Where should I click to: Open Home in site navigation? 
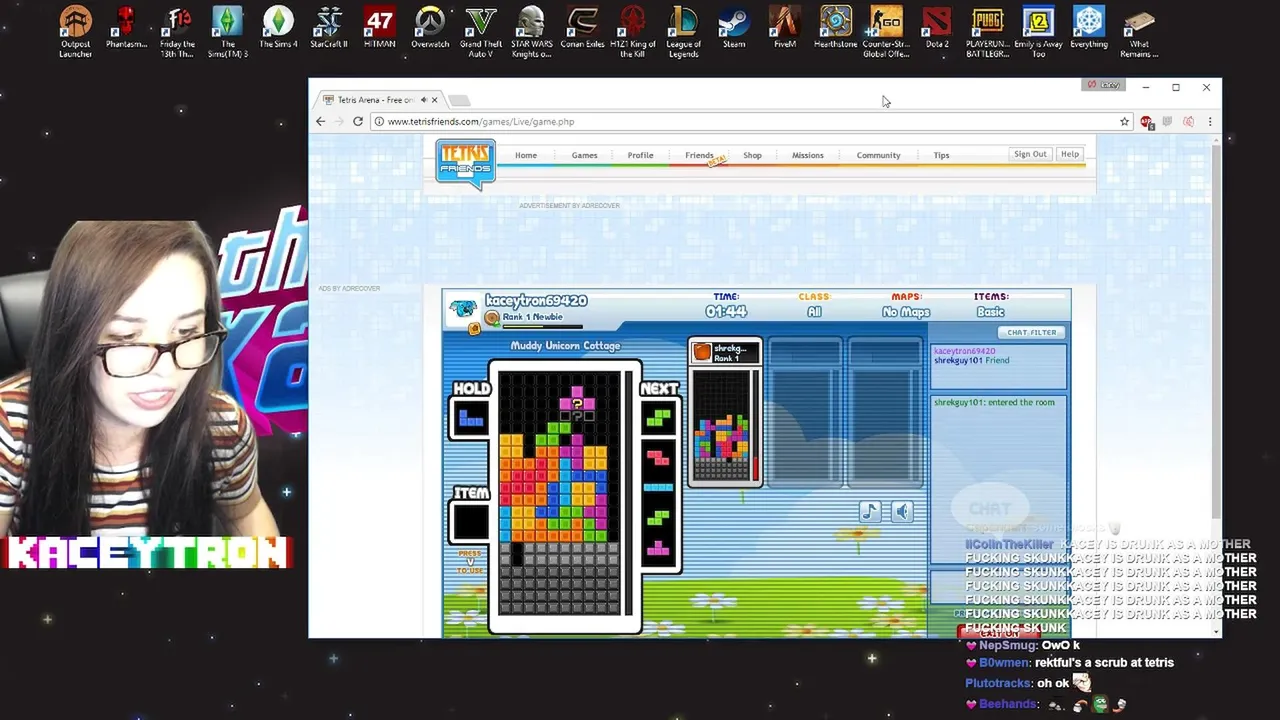526,155
